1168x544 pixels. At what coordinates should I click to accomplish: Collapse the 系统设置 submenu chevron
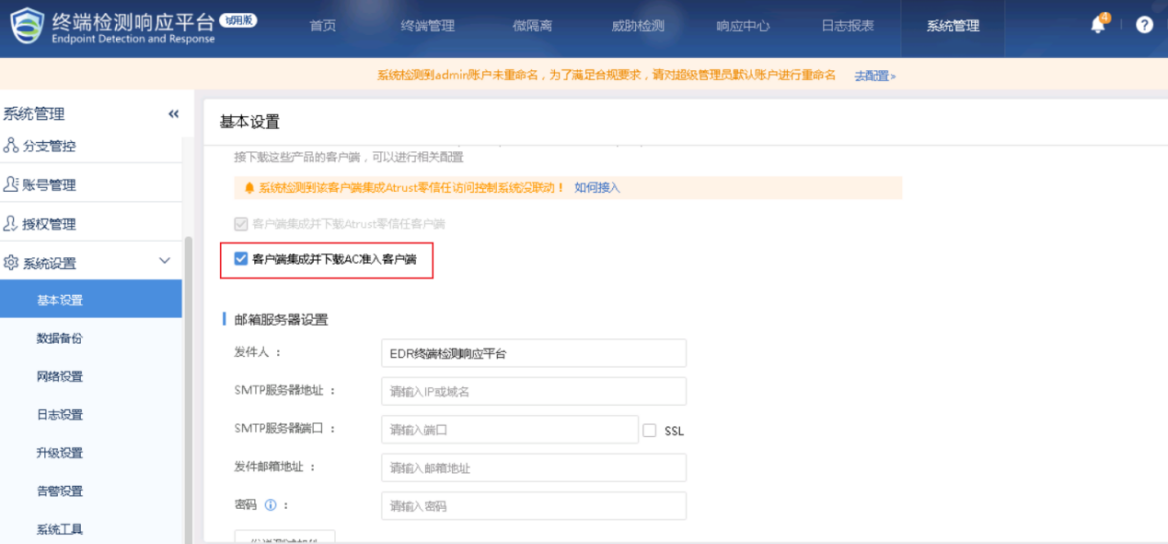[x=165, y=262]
